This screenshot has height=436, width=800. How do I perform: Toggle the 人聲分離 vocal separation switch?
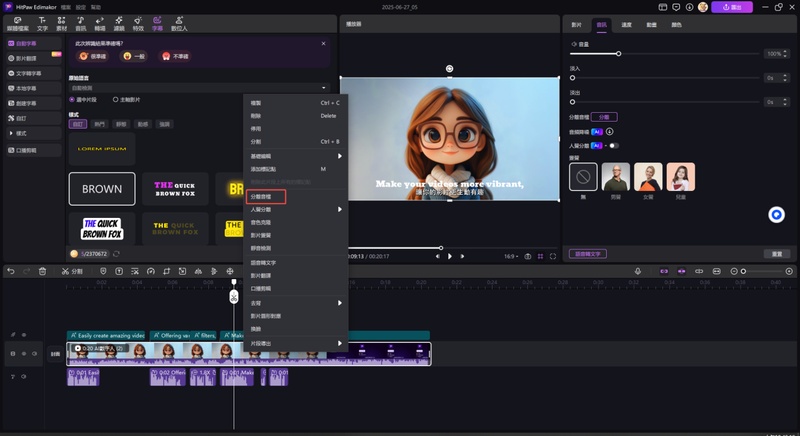[613, 145]
